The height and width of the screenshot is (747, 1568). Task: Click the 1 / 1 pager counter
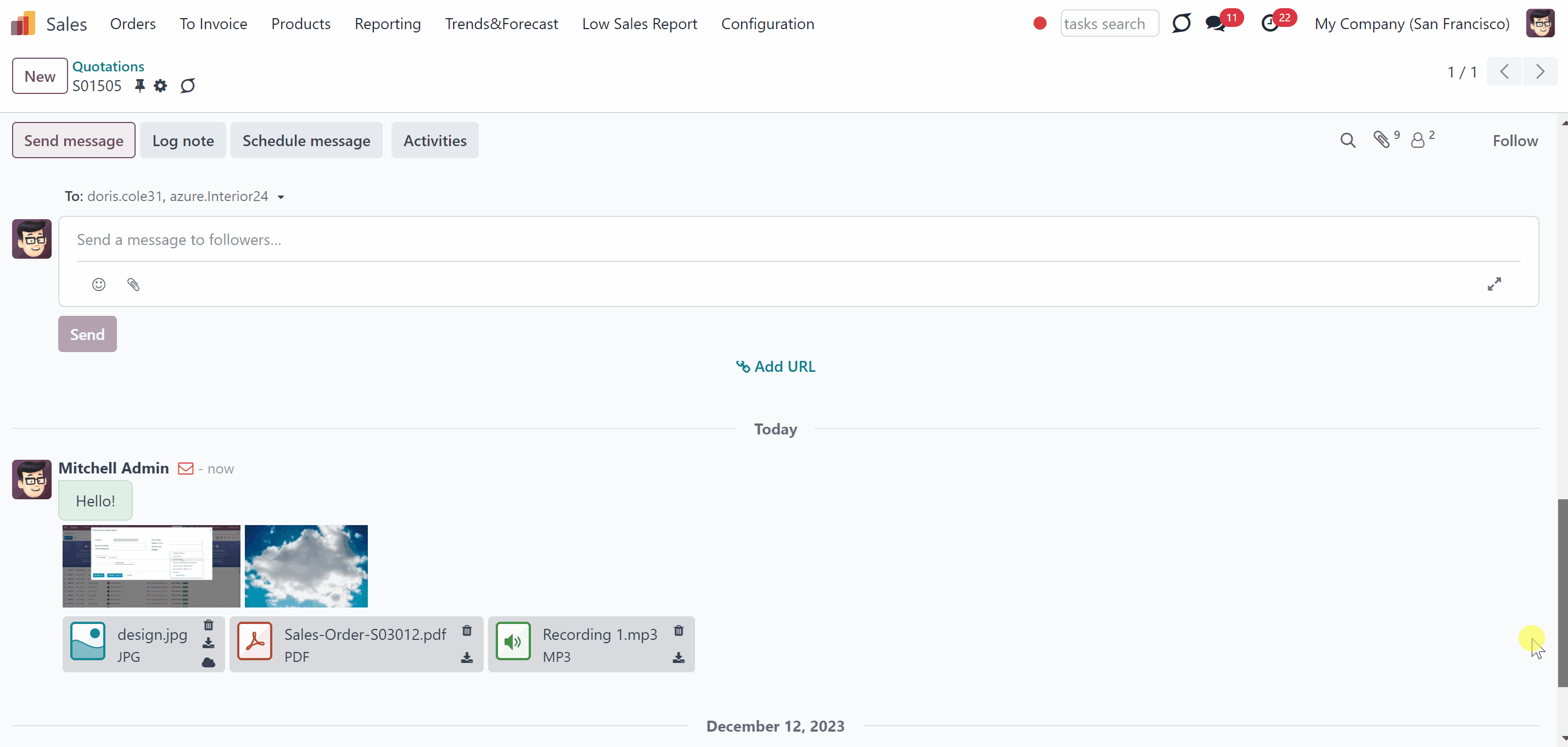click(x=1462, y=72)
